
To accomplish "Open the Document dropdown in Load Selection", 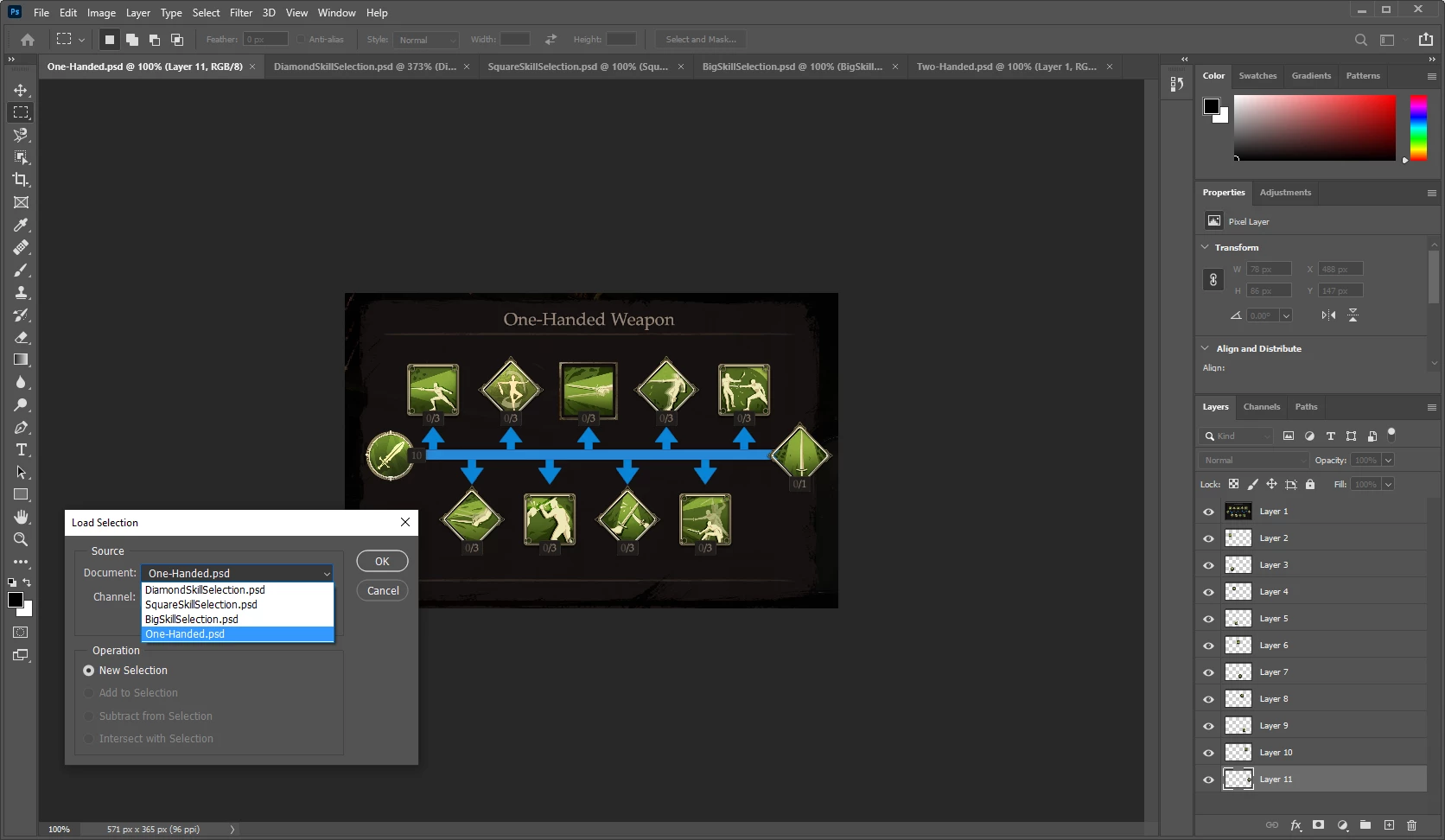I will point(238,573).
